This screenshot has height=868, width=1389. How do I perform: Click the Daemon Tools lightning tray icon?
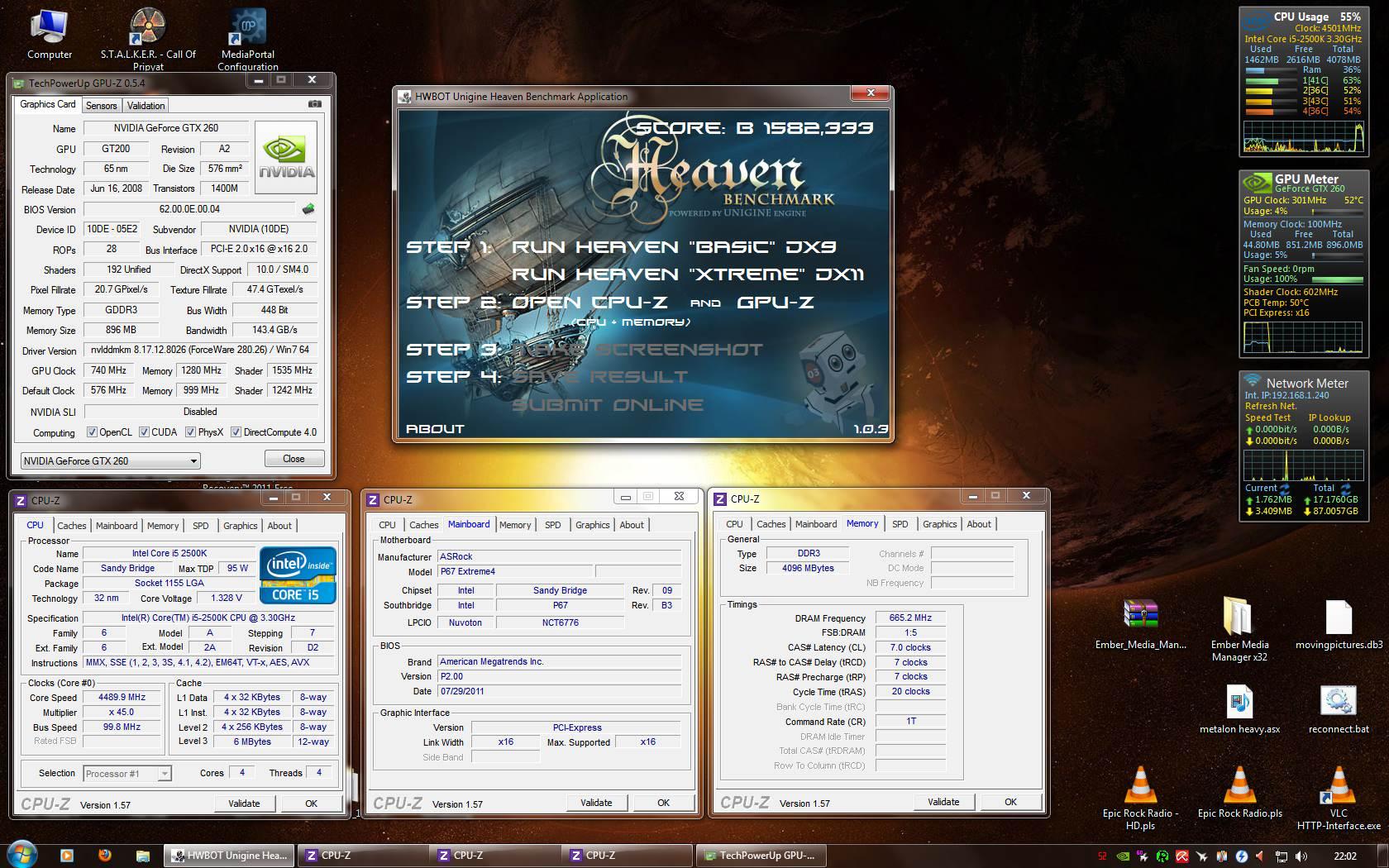tap(1242, 856)
